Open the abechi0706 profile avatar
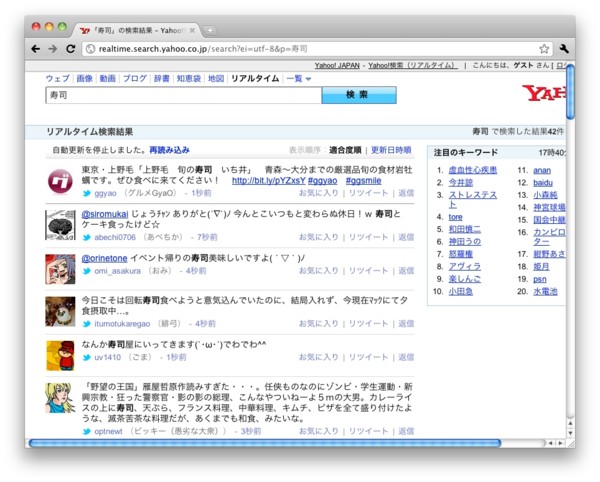600x482 pixels. (x=60, y=225)
